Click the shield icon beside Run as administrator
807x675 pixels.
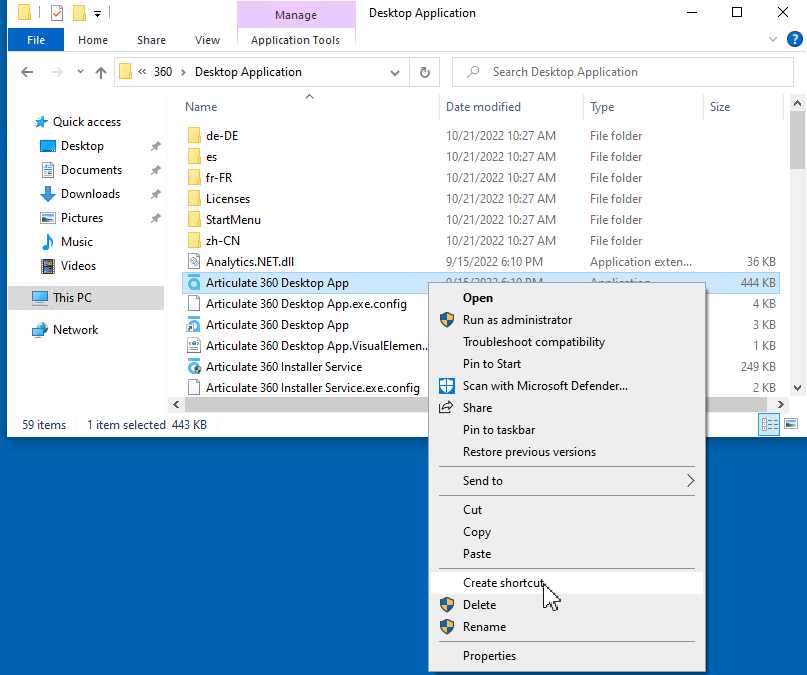point(447,319)
